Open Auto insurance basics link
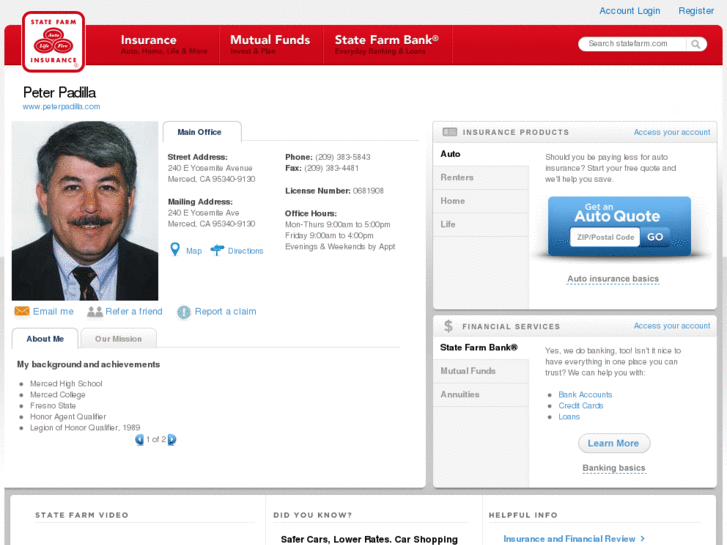 point(613,279)
